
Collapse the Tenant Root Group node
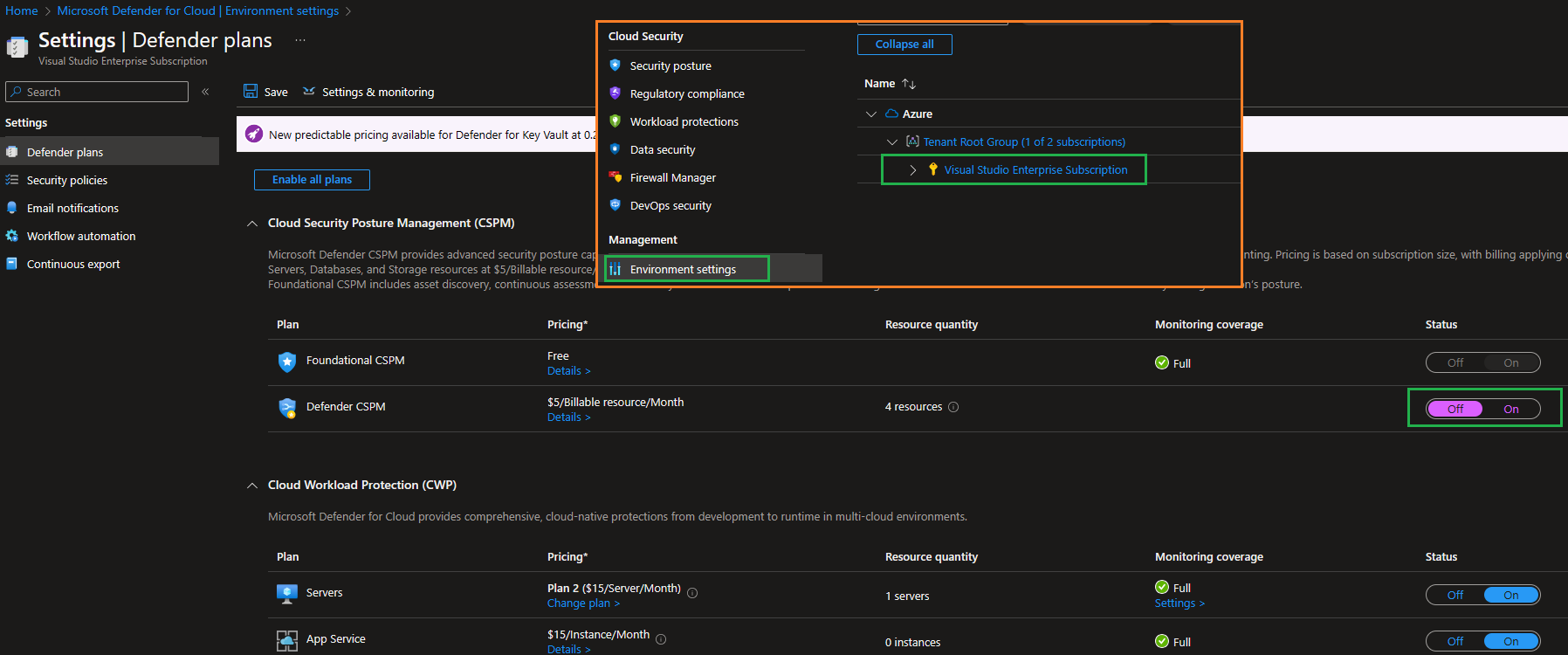click(x=891, y=141)
